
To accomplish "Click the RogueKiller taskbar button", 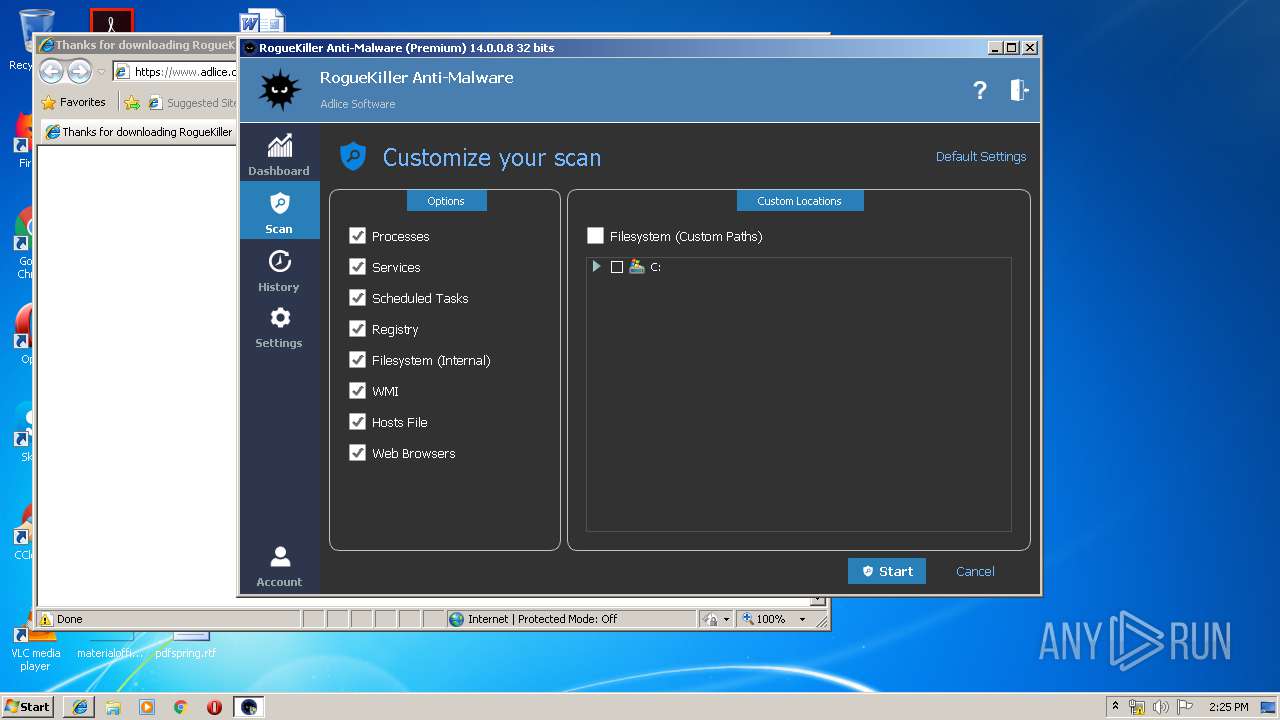I will pos(249,707).
